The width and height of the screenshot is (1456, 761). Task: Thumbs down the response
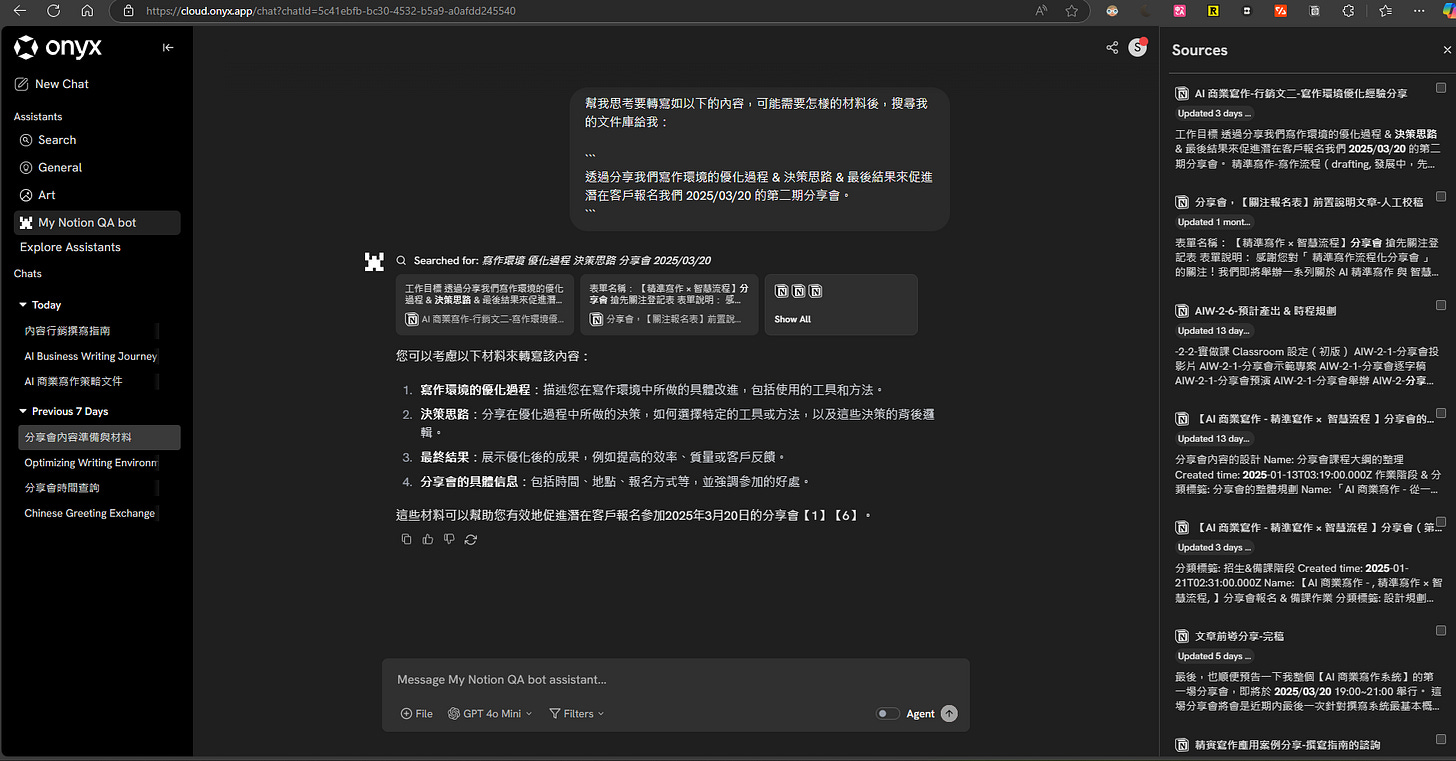point(449,539)
